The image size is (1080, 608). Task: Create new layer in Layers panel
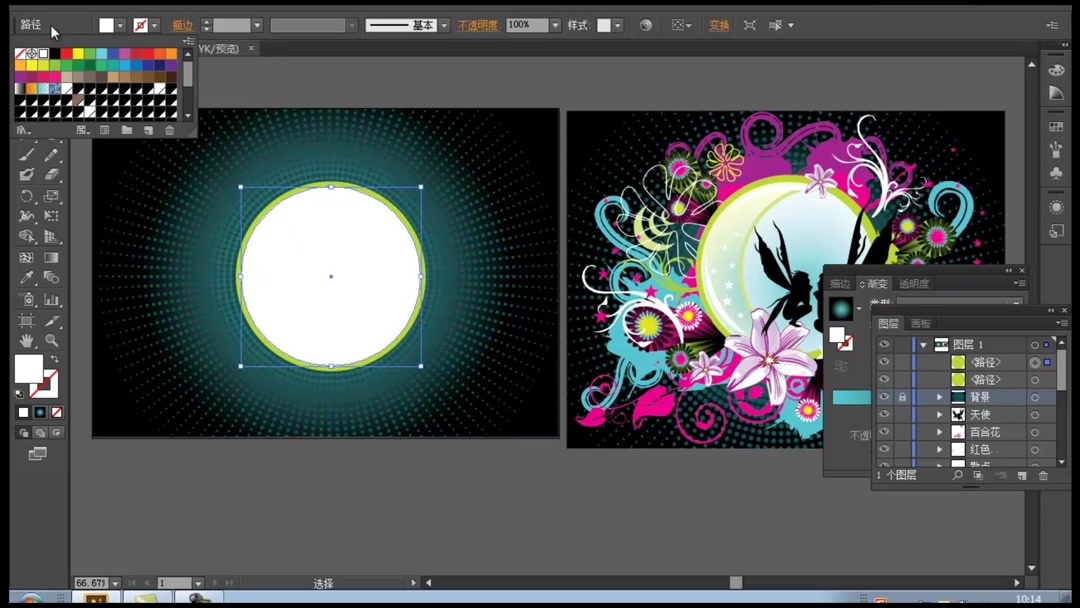click(x=1022, y=475)
